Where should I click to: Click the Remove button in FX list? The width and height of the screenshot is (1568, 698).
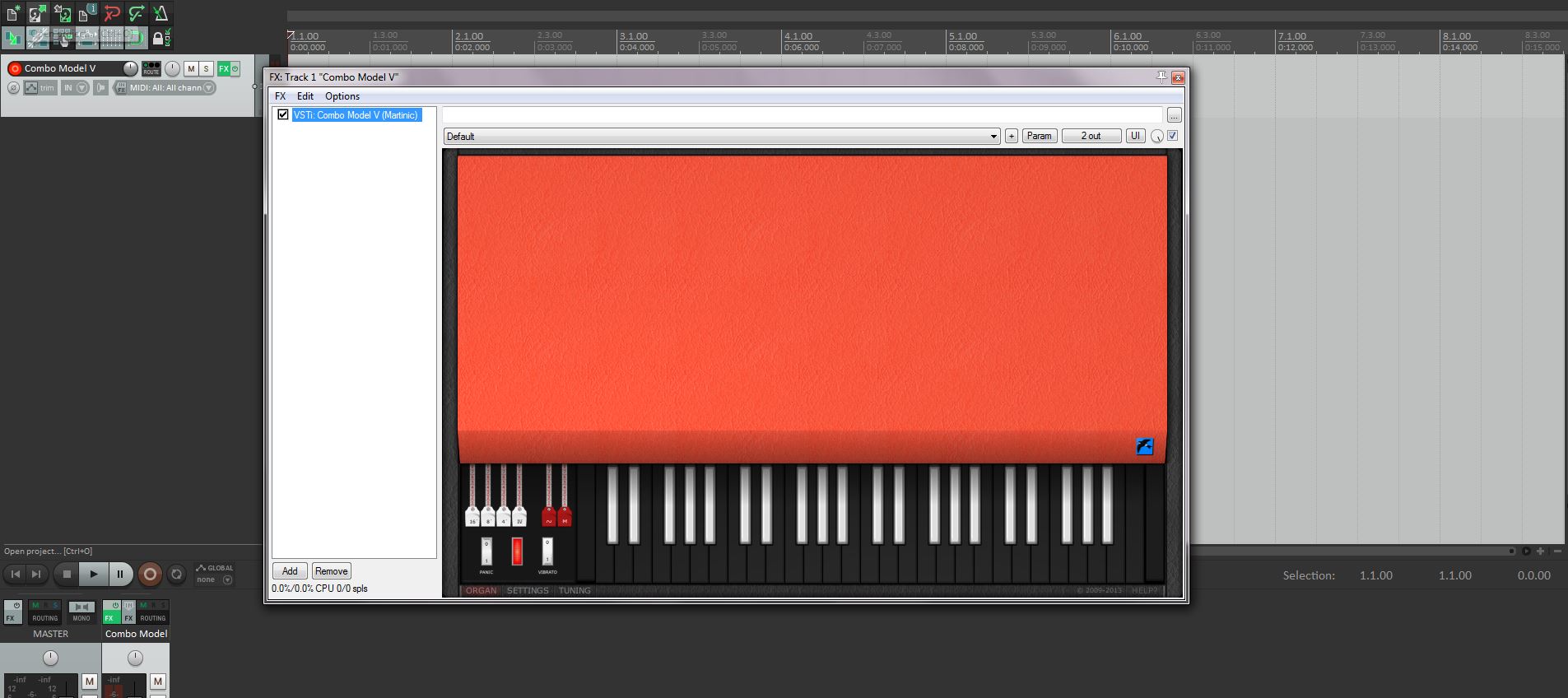point(331,571)
